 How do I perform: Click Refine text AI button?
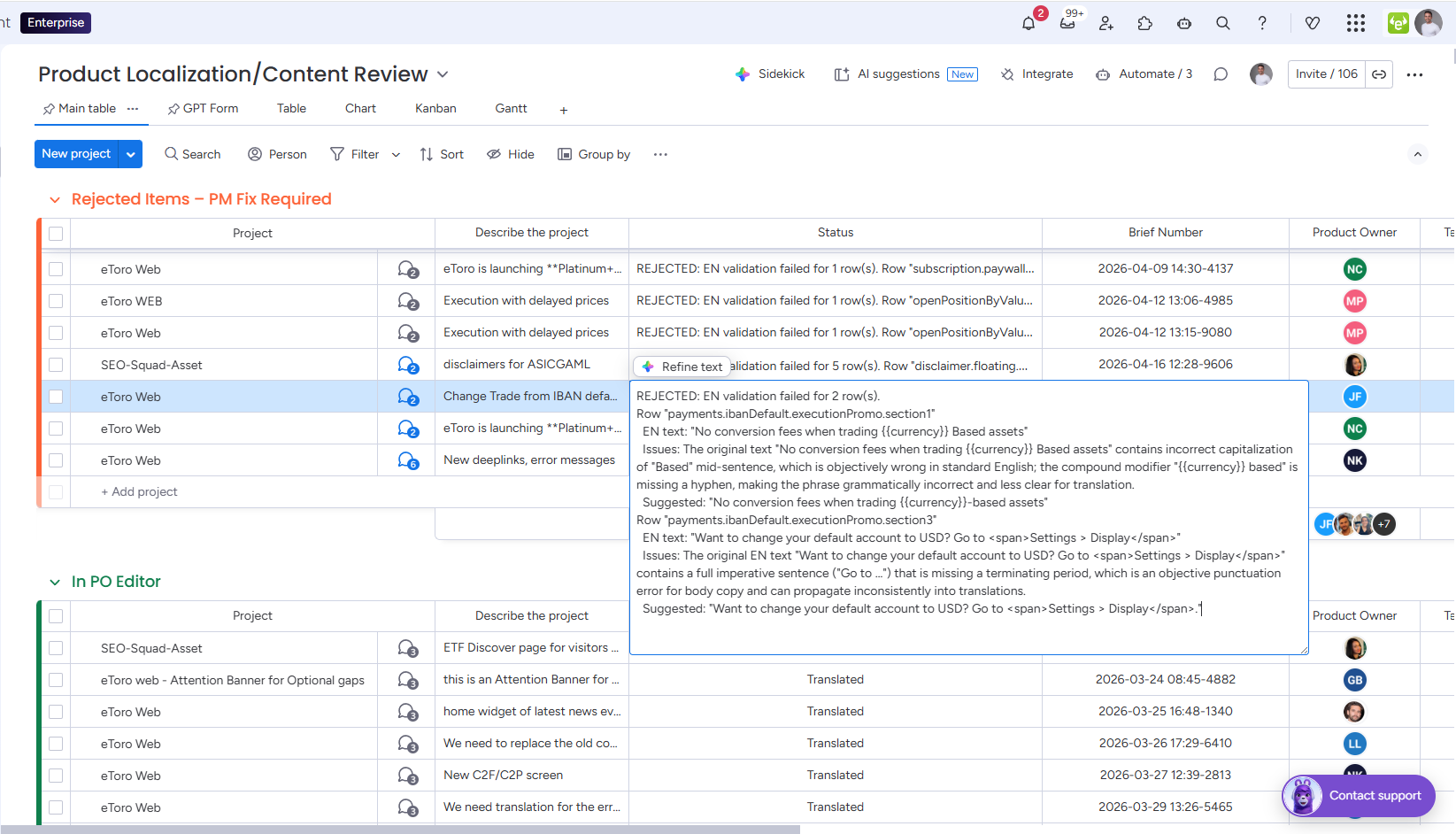[682, 367]
